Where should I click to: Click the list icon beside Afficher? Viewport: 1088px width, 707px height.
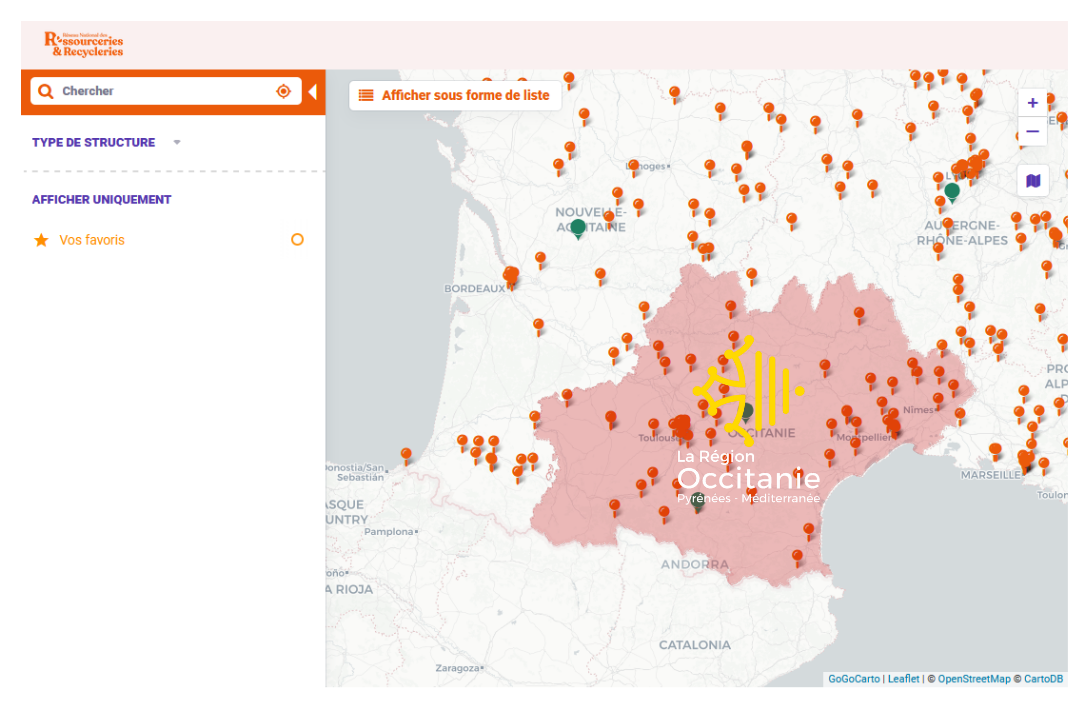(x=366, y=95)
